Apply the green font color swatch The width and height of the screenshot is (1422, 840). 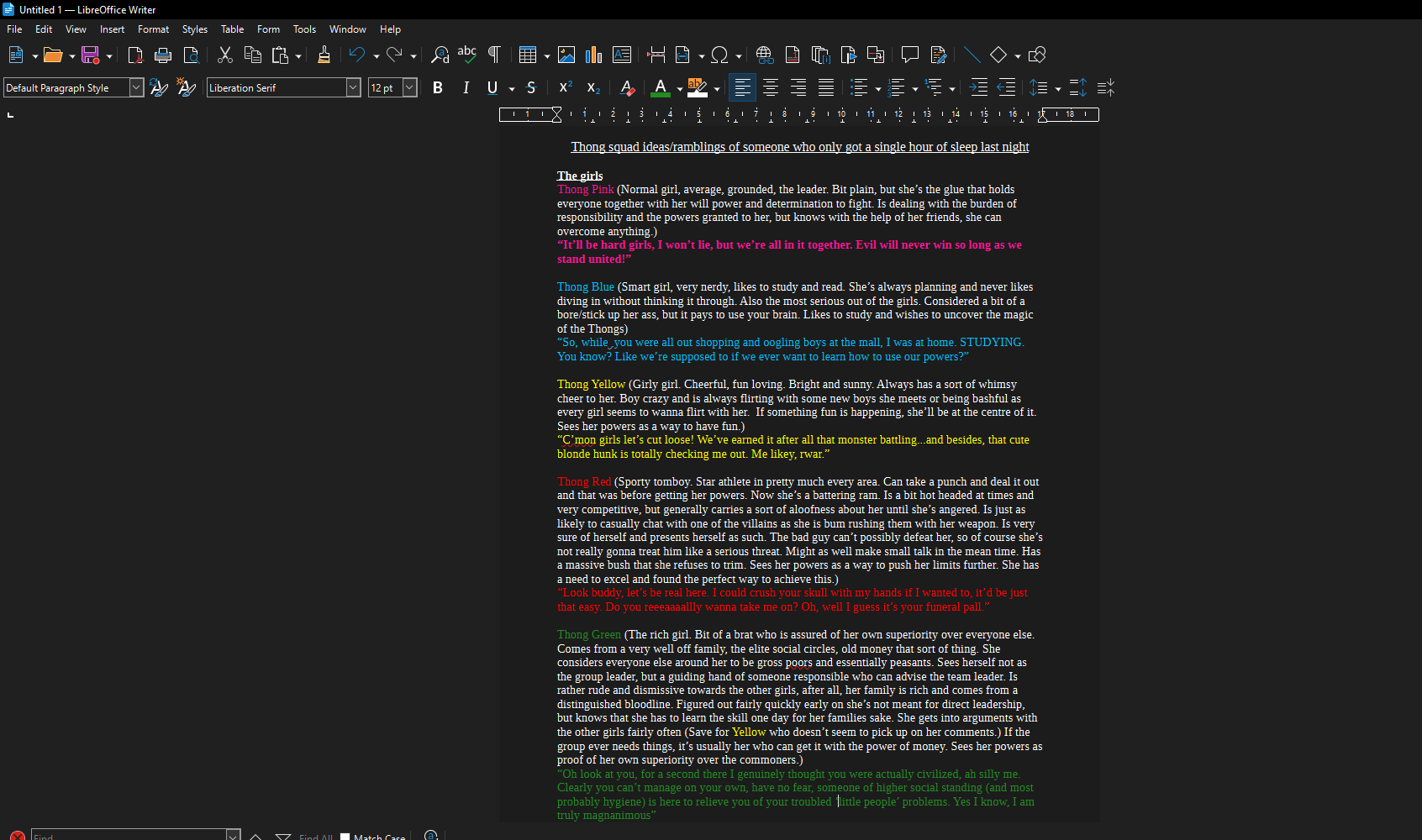coord(661,87)
